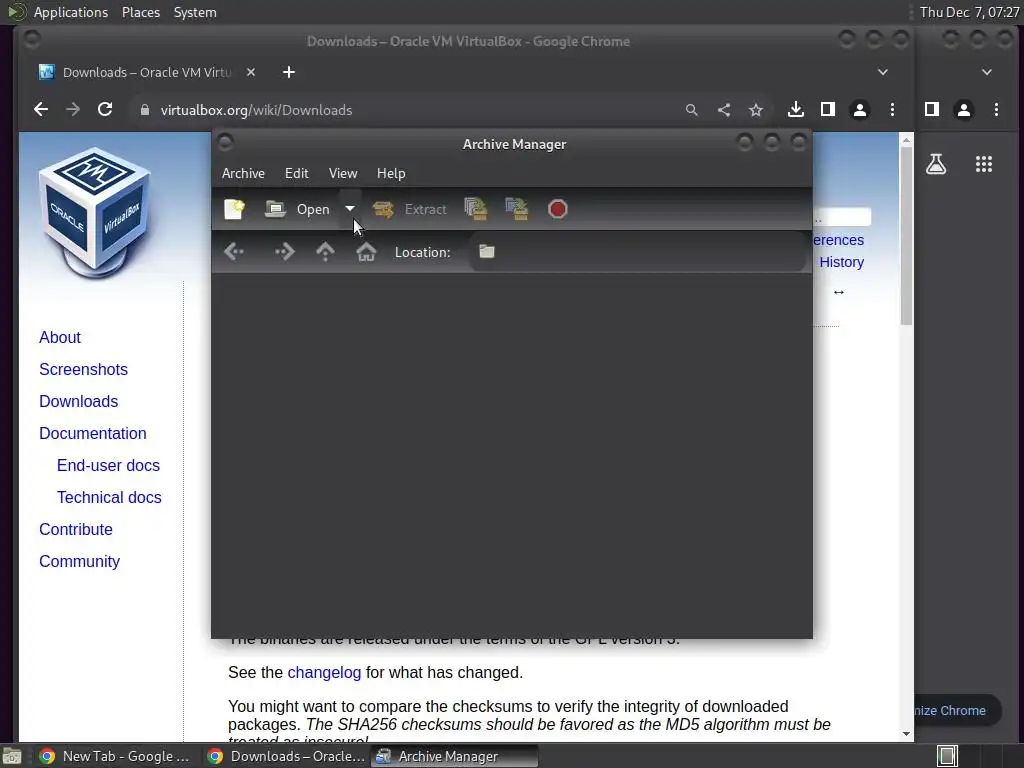Image resolution: width=1024 pixels, height=768 pixels.
Task: Click Chrome's forward navigation arrow
Action: click(73, 110)
